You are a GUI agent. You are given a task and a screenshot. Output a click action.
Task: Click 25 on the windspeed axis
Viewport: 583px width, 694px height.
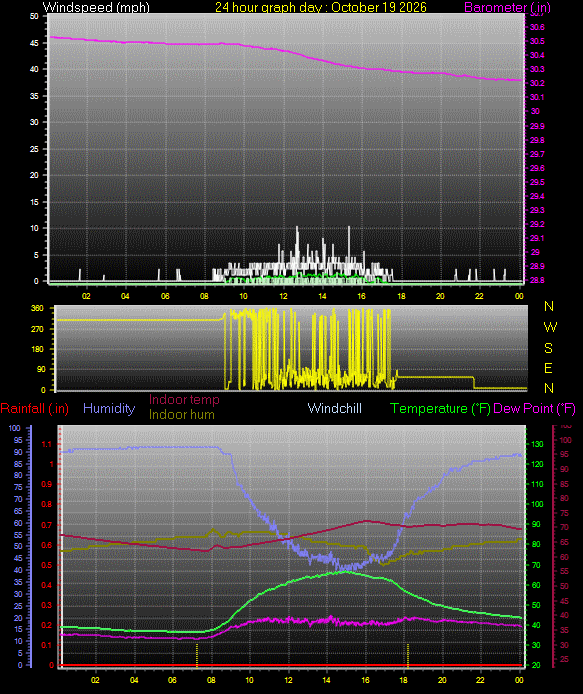[x=34, y=149]
